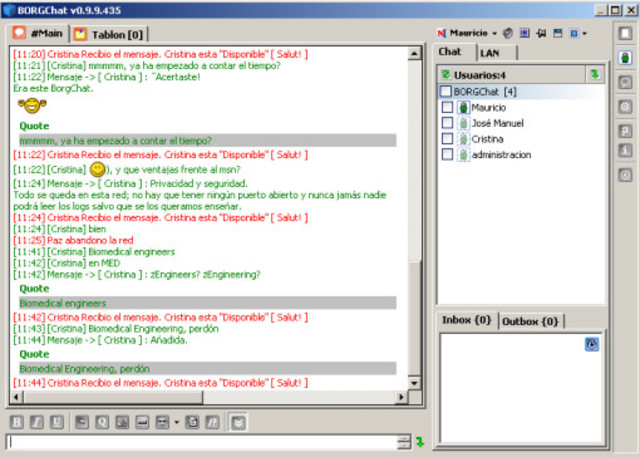This screenshot has height=457, width=640.
Task: Click the message box stepper up arrow
Action: (x=404, y=439)
